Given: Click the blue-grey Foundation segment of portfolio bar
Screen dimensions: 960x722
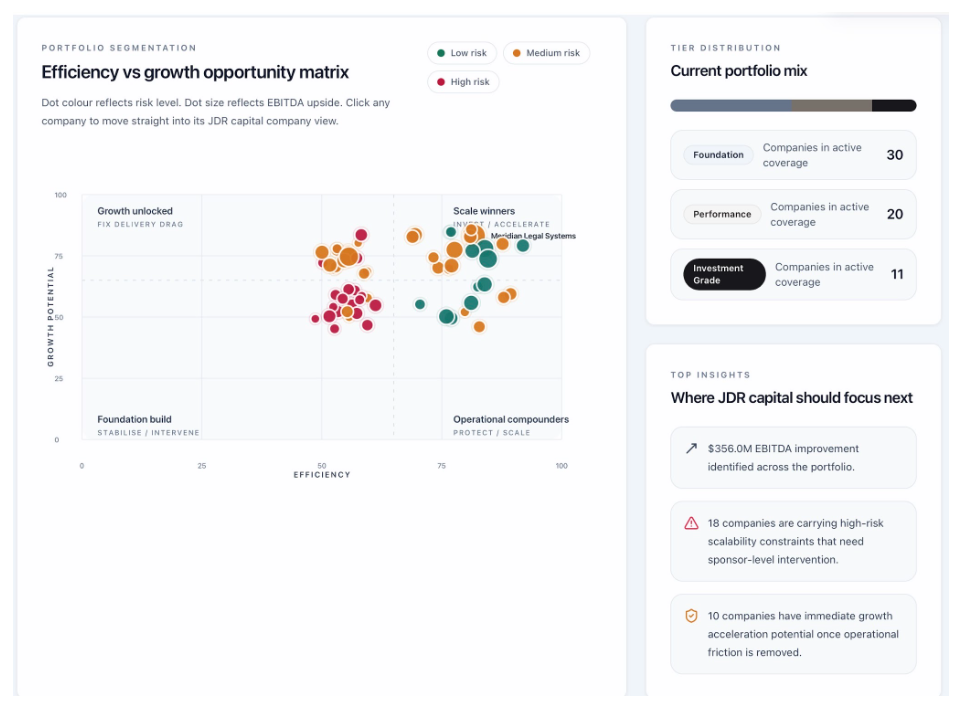Looking at the screenshot, I should pos(730,105).
